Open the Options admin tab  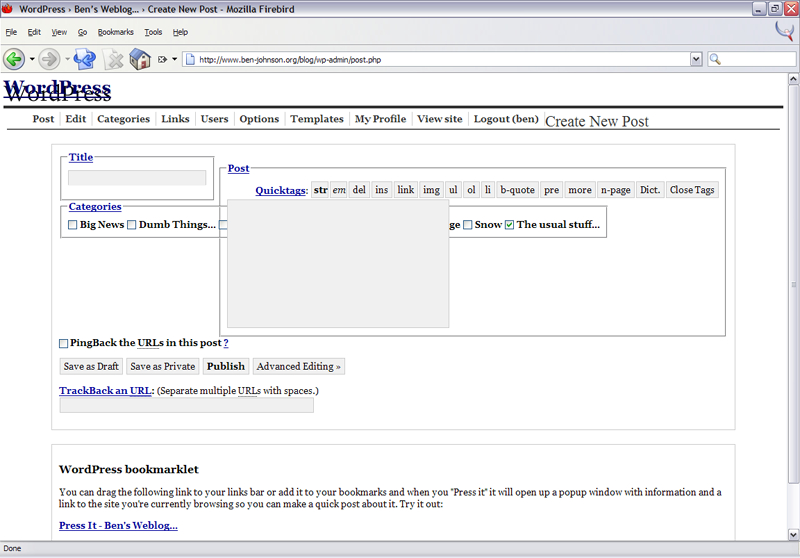(x=259, y=119)
